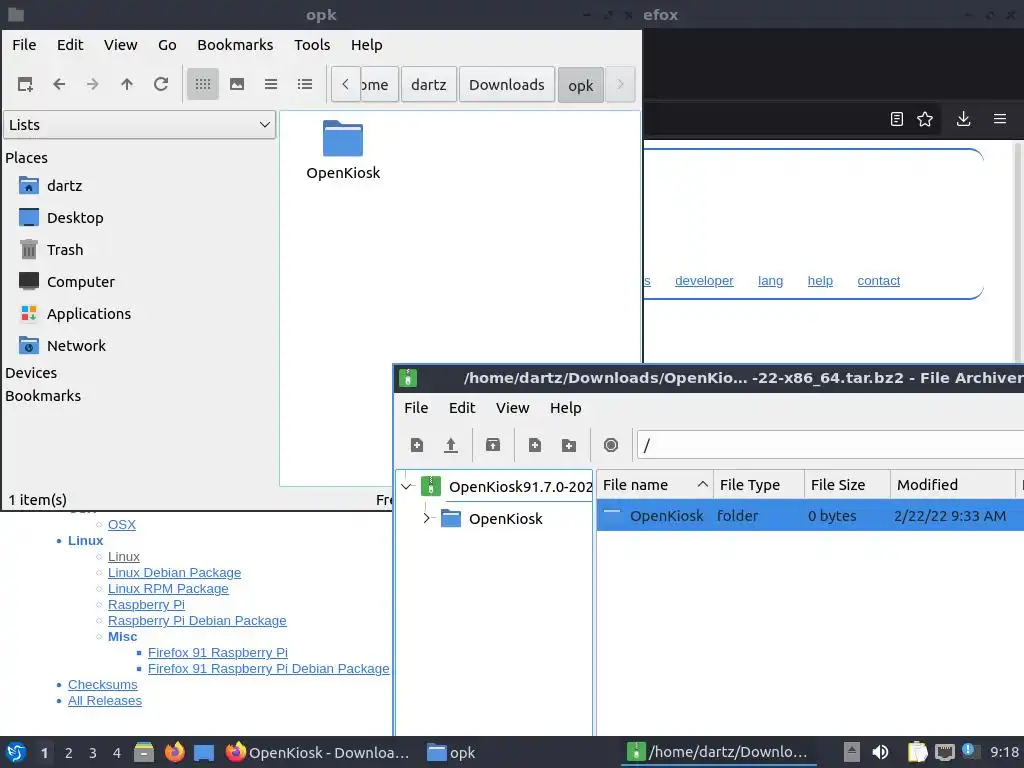Open the Firefox hamburger menu

[1000, 119]
